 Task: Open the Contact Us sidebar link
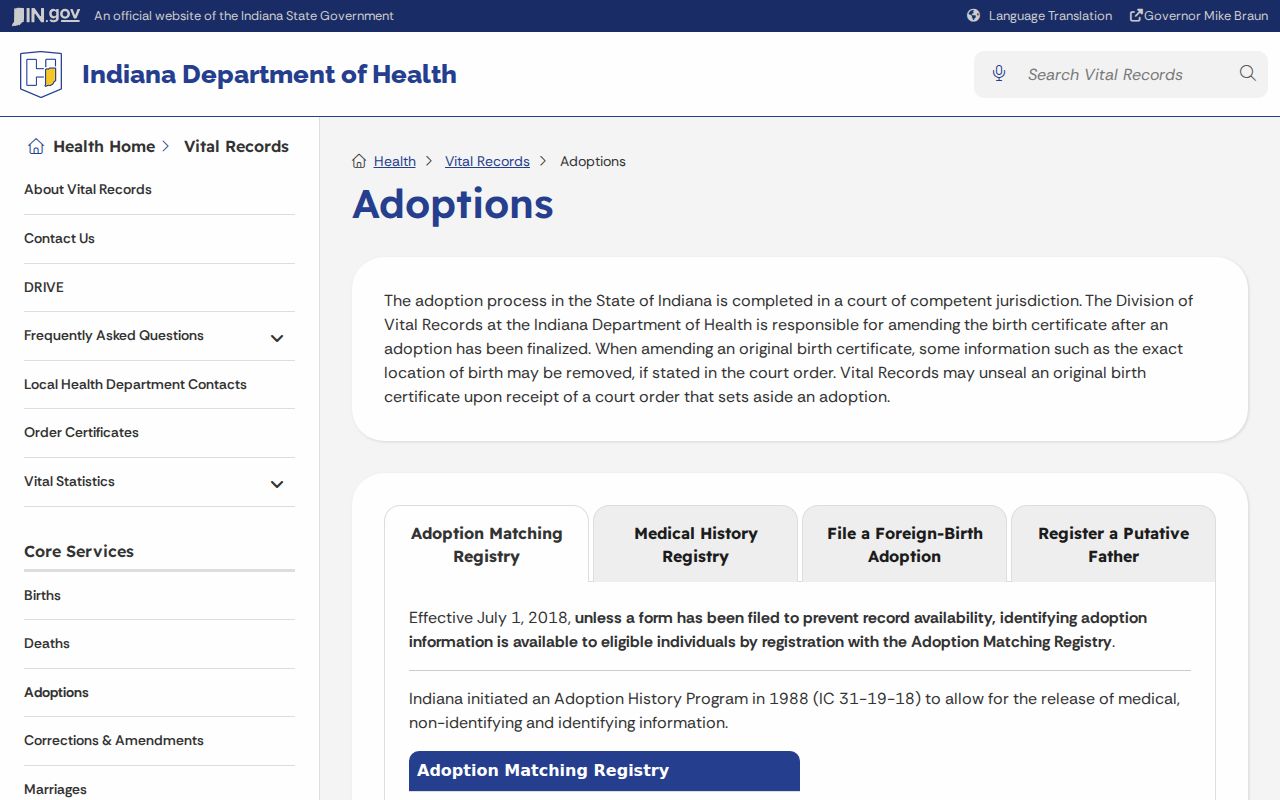click(59, 238)
